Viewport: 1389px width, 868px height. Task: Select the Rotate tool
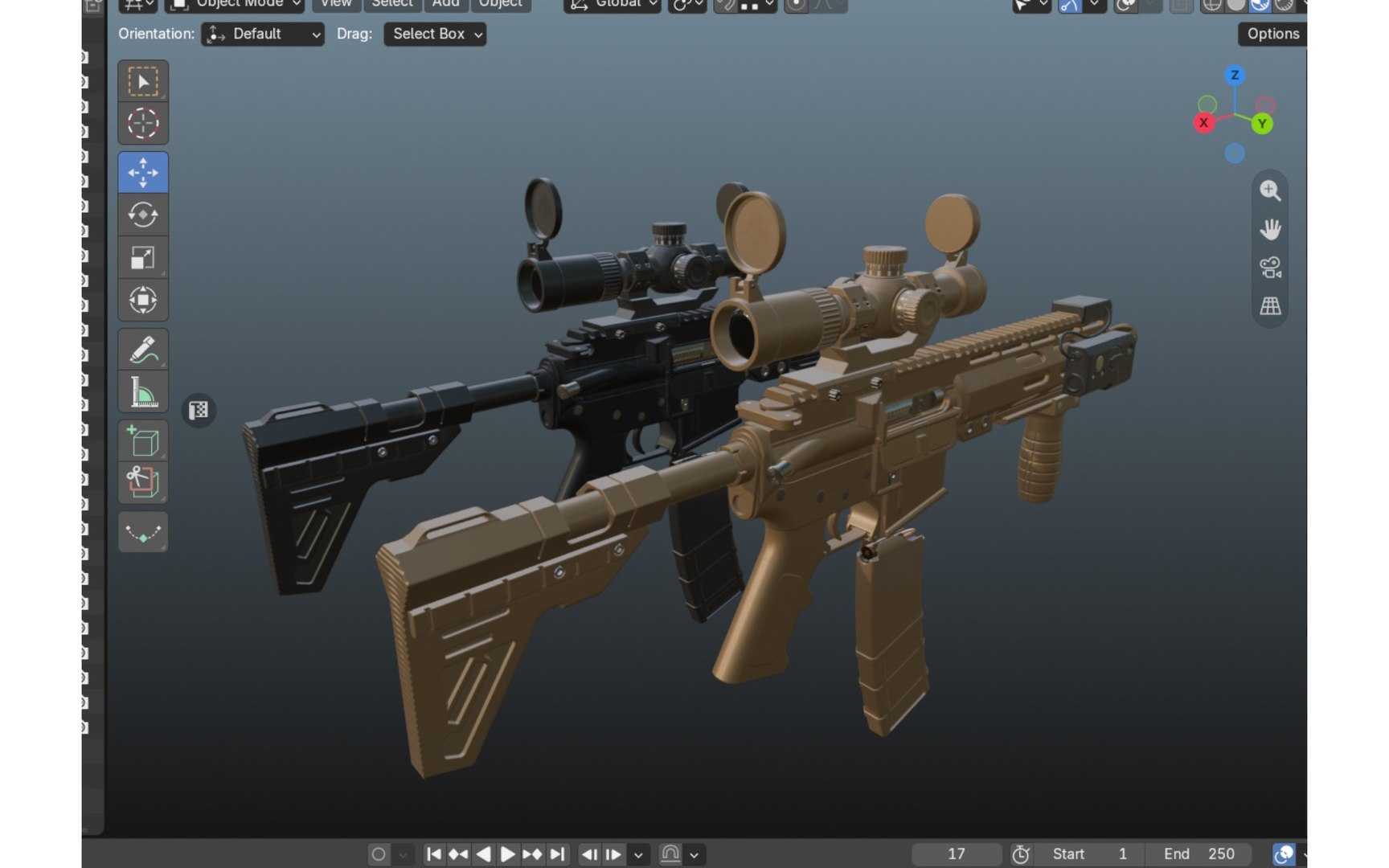(x=143, y=215)
